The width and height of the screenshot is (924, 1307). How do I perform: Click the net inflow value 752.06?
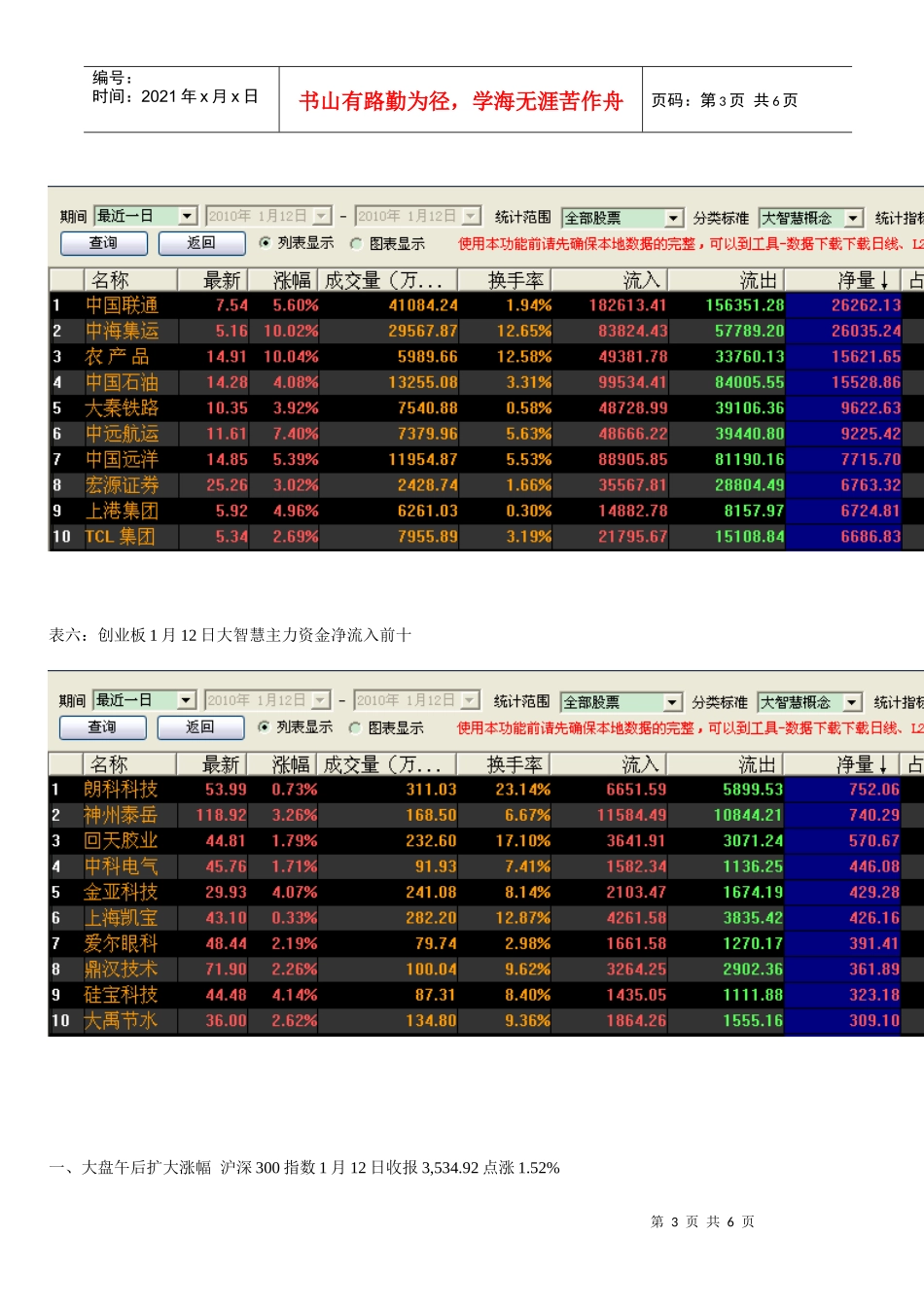[x=874, y=790]
